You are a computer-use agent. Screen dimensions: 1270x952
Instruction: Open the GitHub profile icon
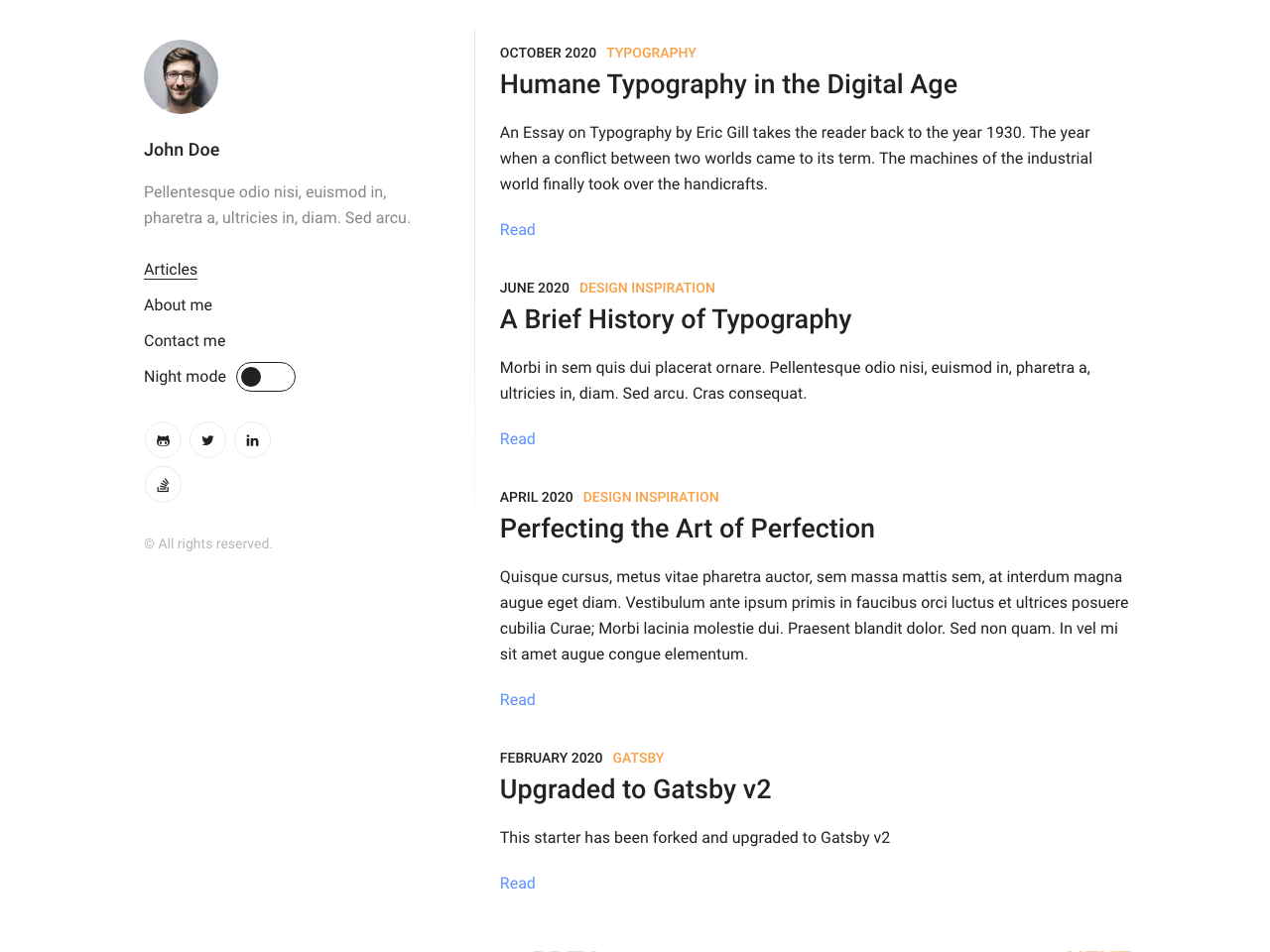point(164,440)
